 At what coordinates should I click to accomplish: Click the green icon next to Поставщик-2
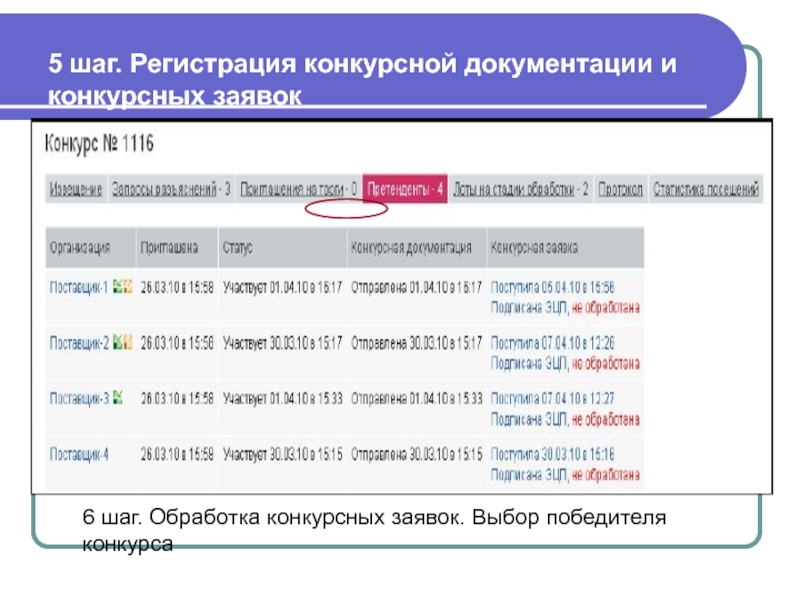117,342
